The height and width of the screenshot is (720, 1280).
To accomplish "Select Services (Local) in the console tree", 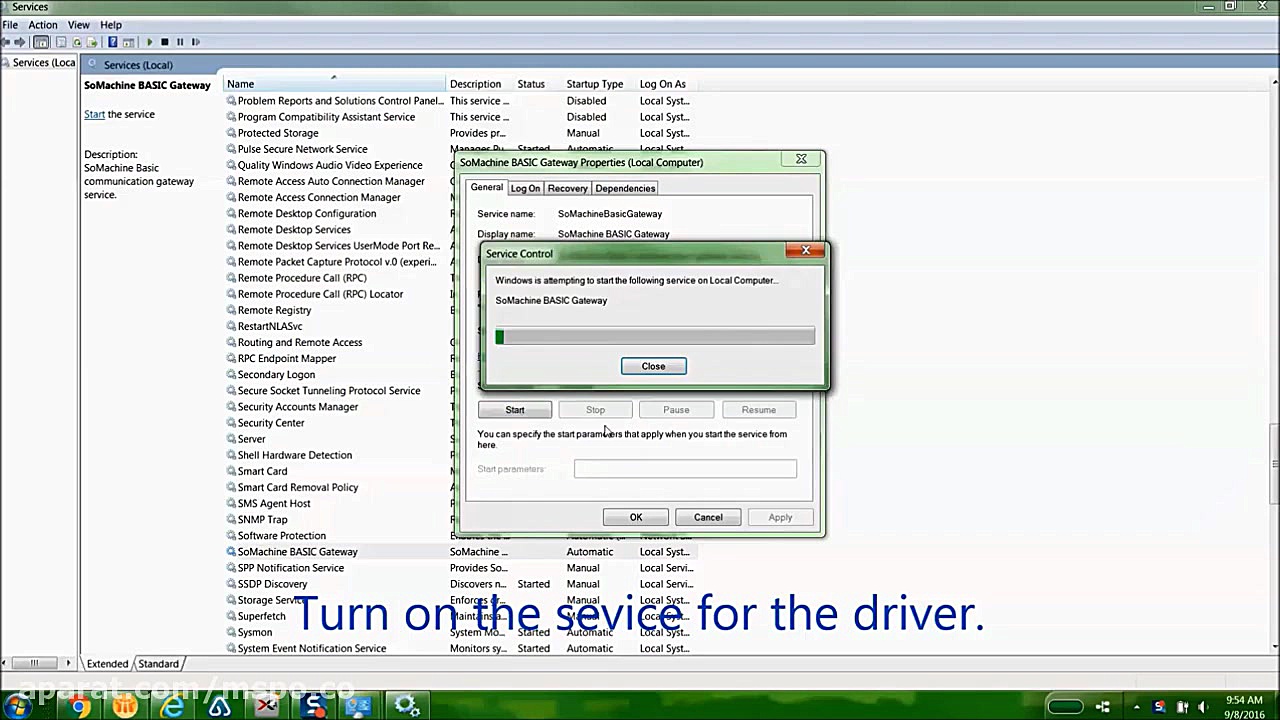I will [x=38, y=62].
